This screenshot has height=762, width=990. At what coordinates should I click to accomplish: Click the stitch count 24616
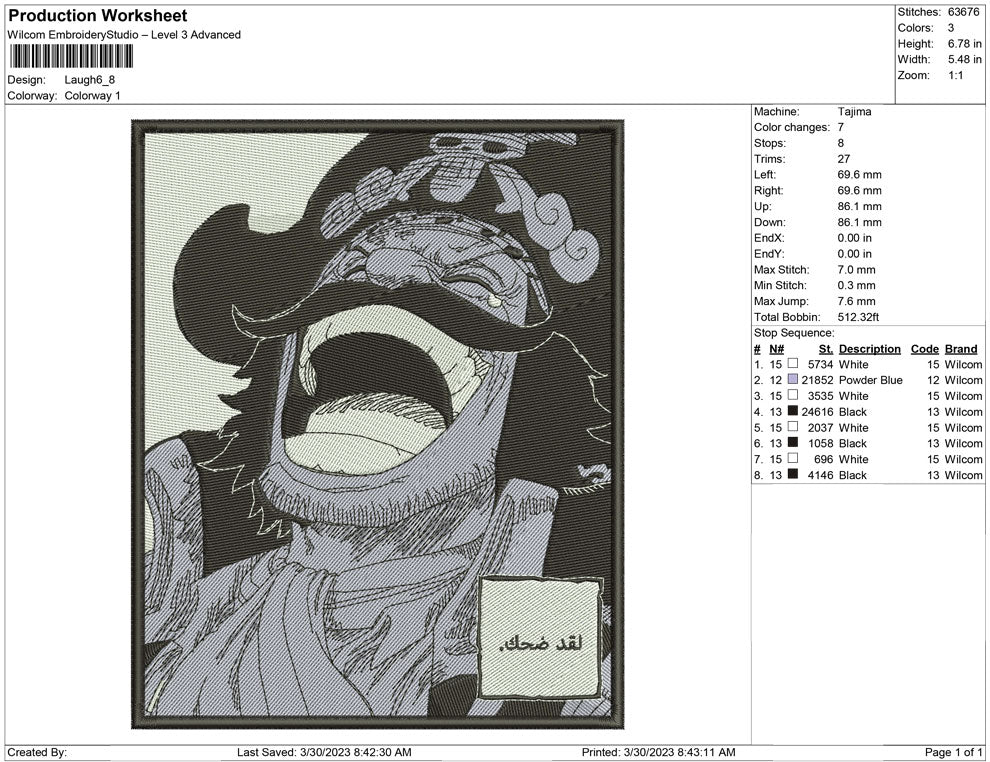point(817,412)
